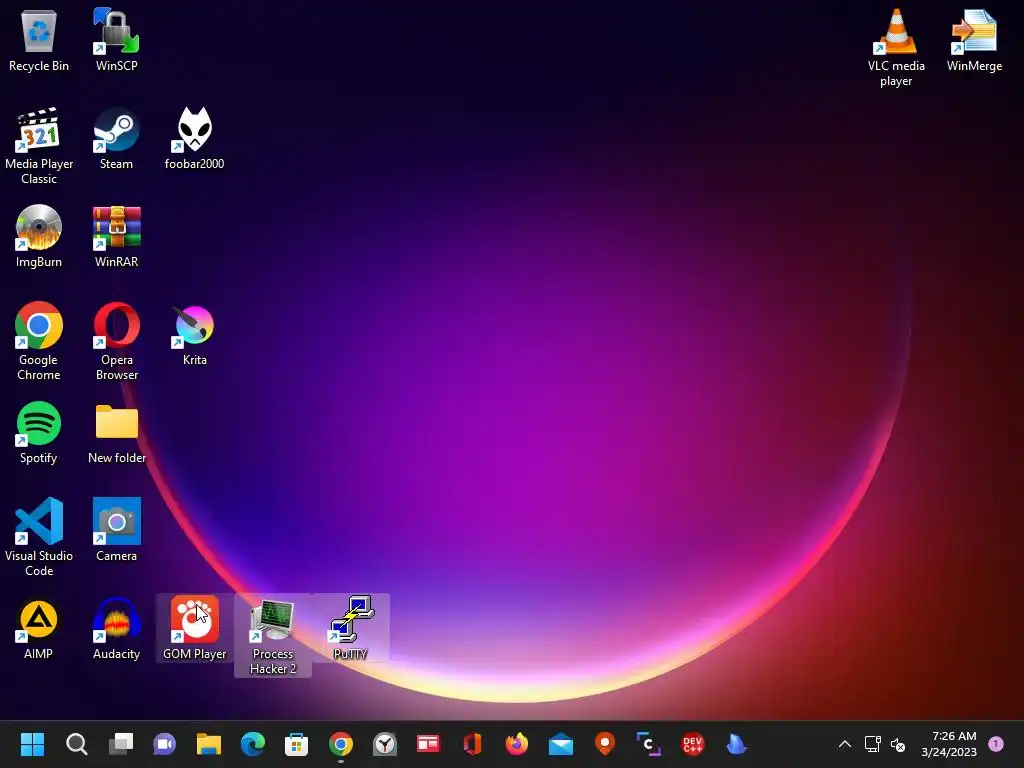Switch to Chrome in the taskbar
Screen dimensions: 1024x768
coord(341,744)
